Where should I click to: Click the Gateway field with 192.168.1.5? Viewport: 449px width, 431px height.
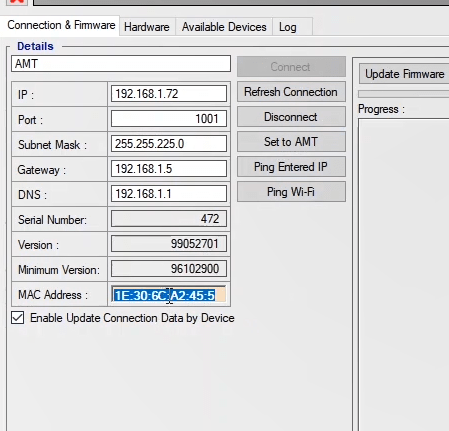(x=169, y=169)
